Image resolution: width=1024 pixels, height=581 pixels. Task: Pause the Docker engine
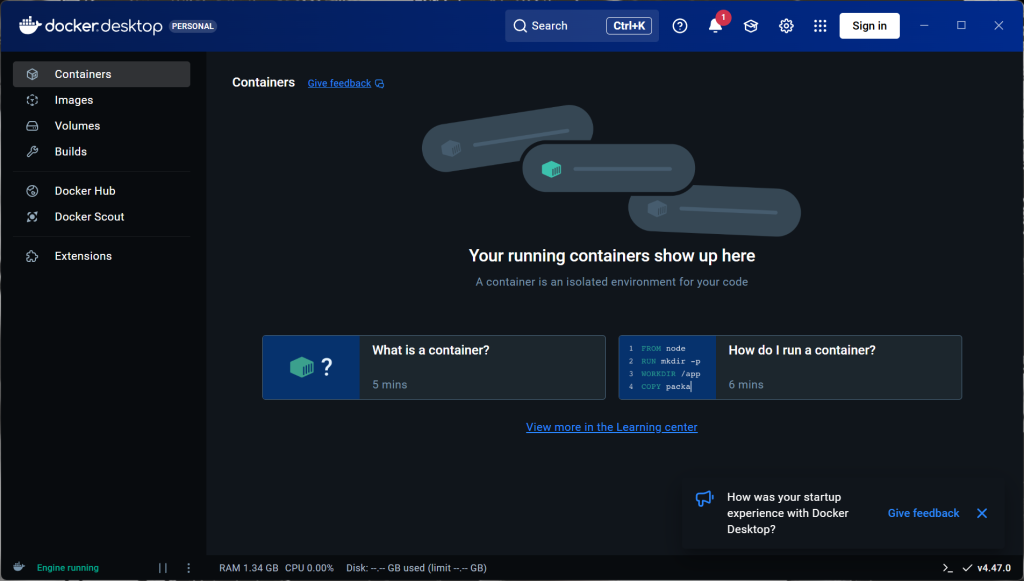(163, 568)
